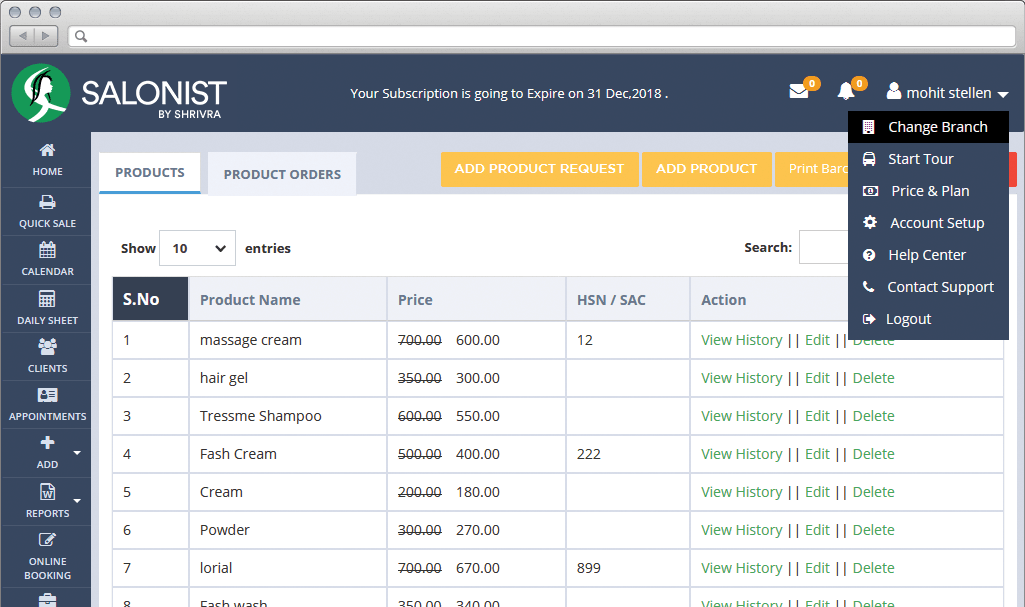The image size is (1025, 607).
Task: Open the Calendar sidebar icon
Action: click(47, 250)
